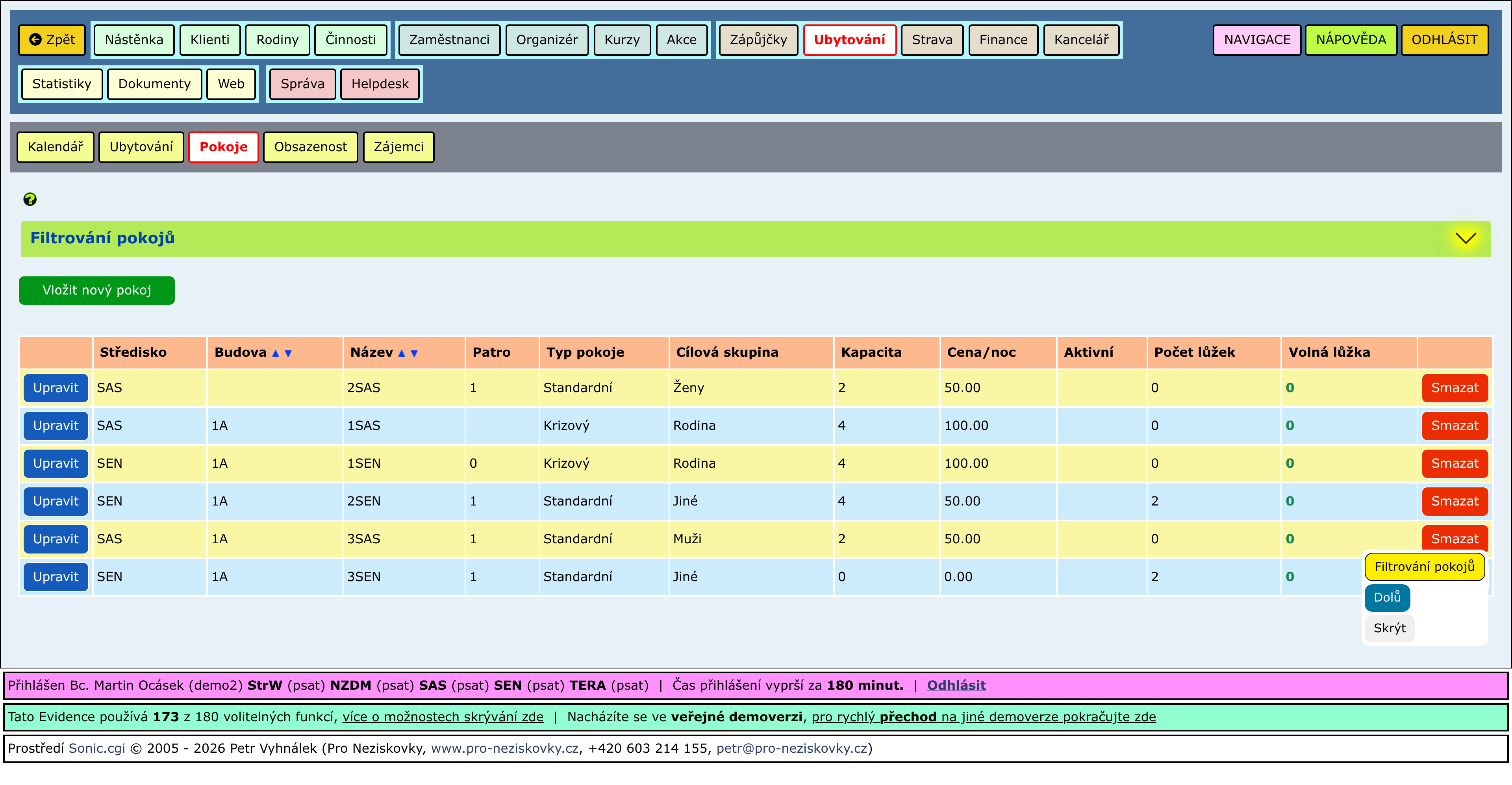Open the NÁPOVĚDA help button
The image size is (1512, 785).
click(x=1350, y=40)
